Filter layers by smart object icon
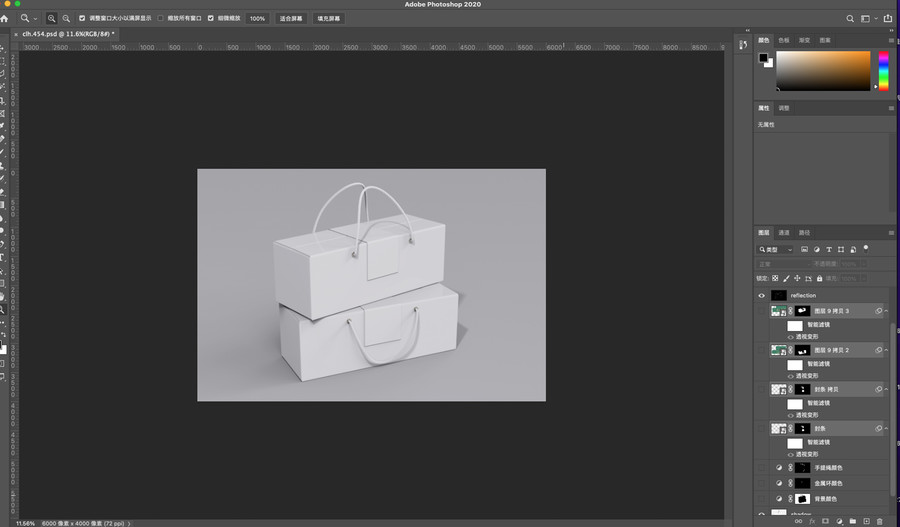The height and width of the screenshot is (527, 900). [853, 249]
